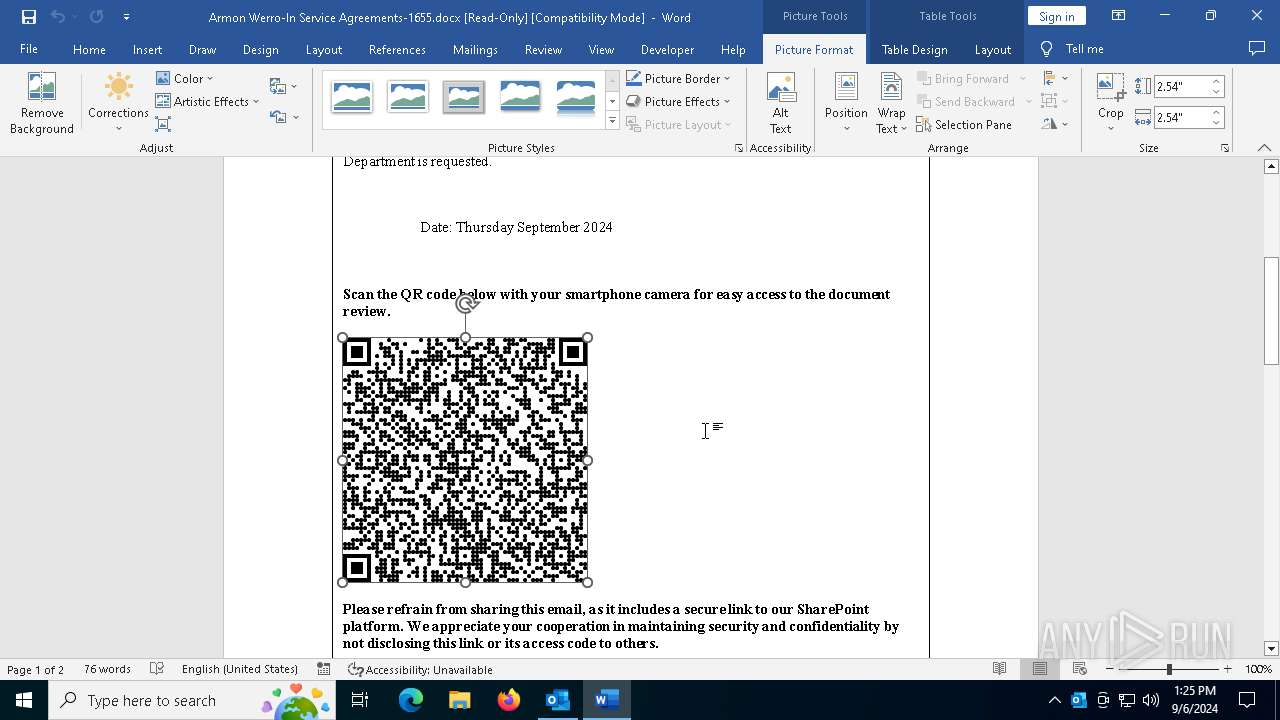The height and width of the screenshot is (720, 1280).
Task: Open Task View on the taskbar
Action: (x=360, y=700)
